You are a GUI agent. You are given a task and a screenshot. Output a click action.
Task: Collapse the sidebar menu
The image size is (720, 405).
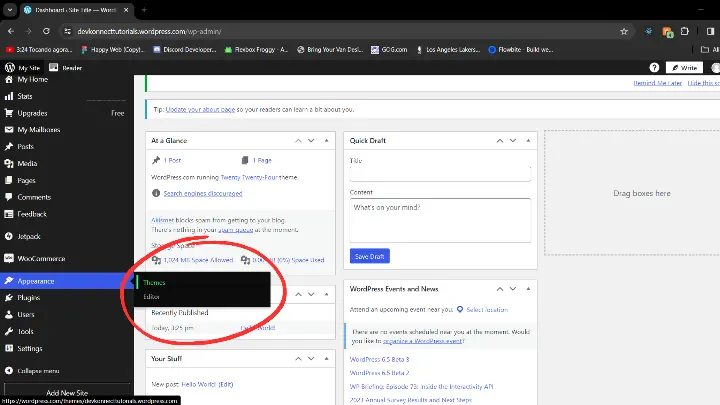click(x=32, y=371)
